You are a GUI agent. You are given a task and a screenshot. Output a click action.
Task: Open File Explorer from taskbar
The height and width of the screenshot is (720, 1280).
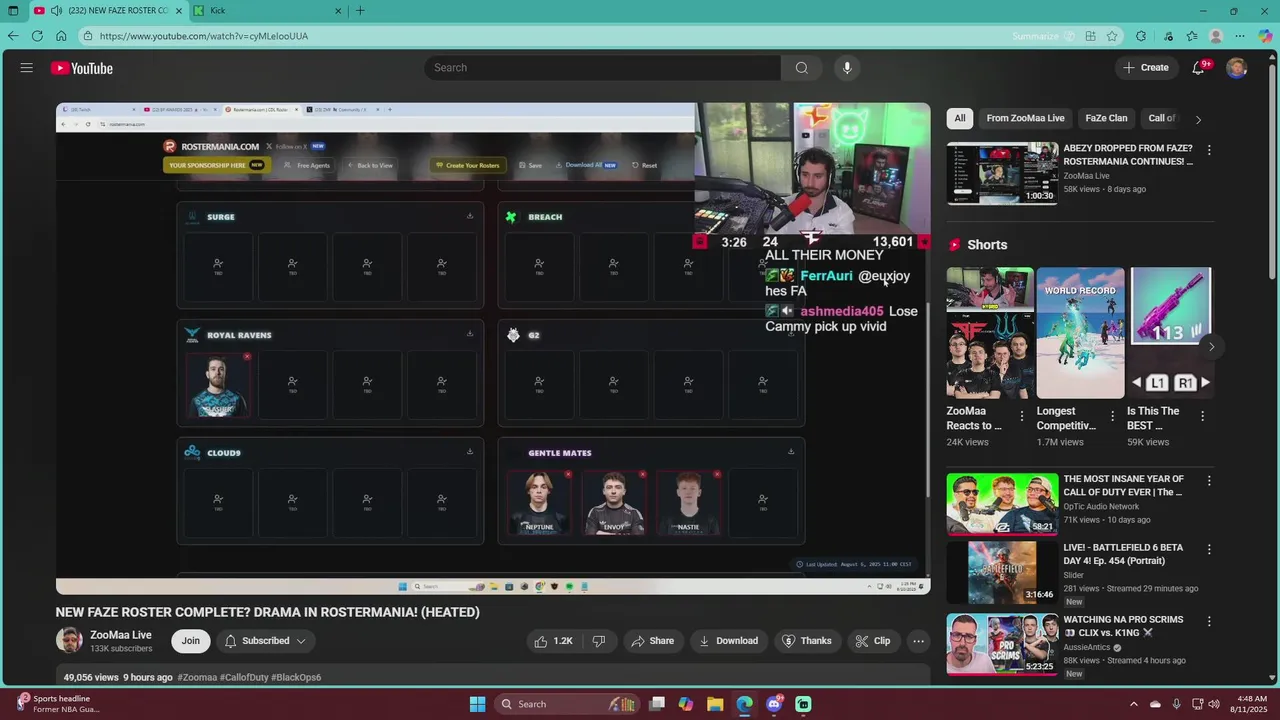(x=715, y=704)
